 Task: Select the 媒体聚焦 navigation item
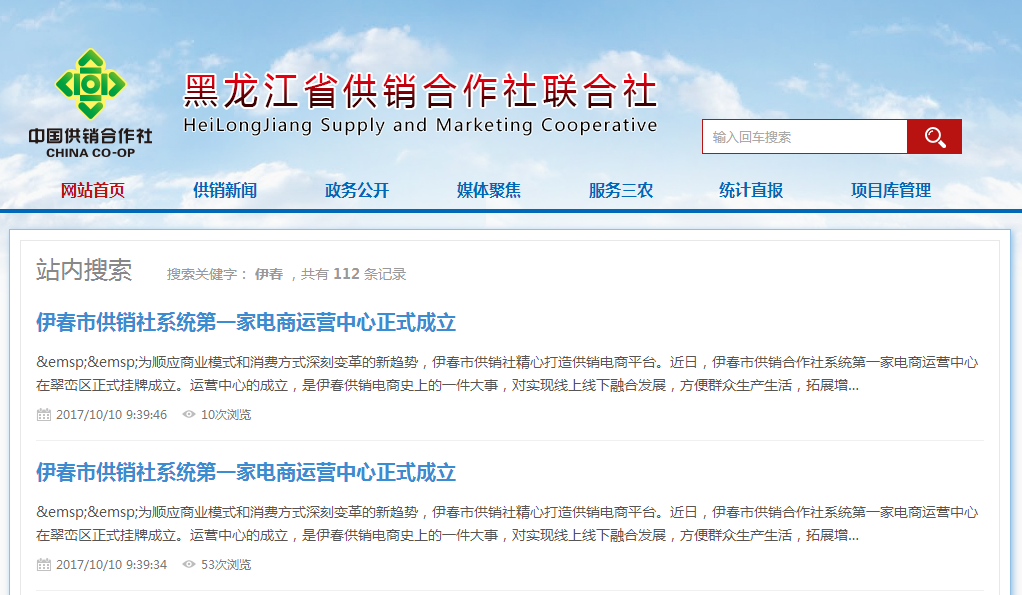pyautogui.click(x=489, y=190)
